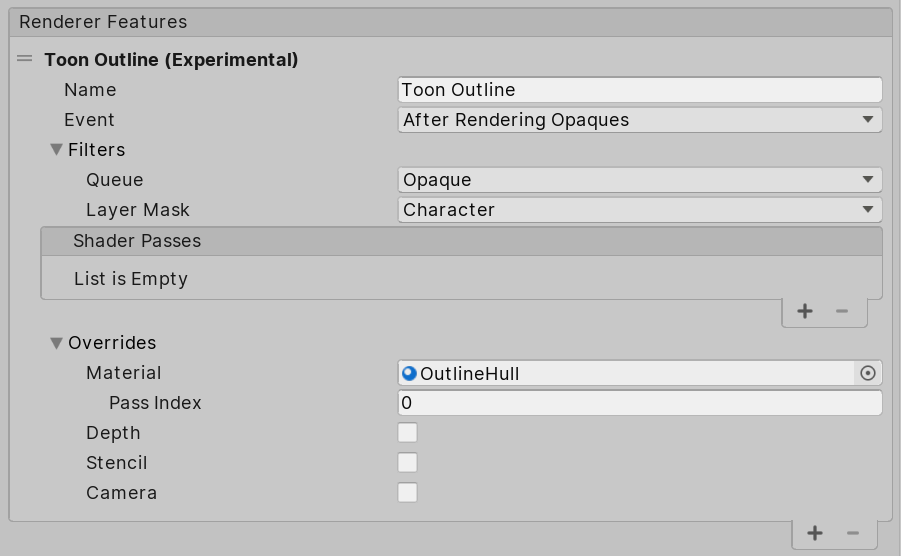The image size is (901, 556).
Task: Click the drag handle beside Toon Outline
Action: (x=25, y=59)
